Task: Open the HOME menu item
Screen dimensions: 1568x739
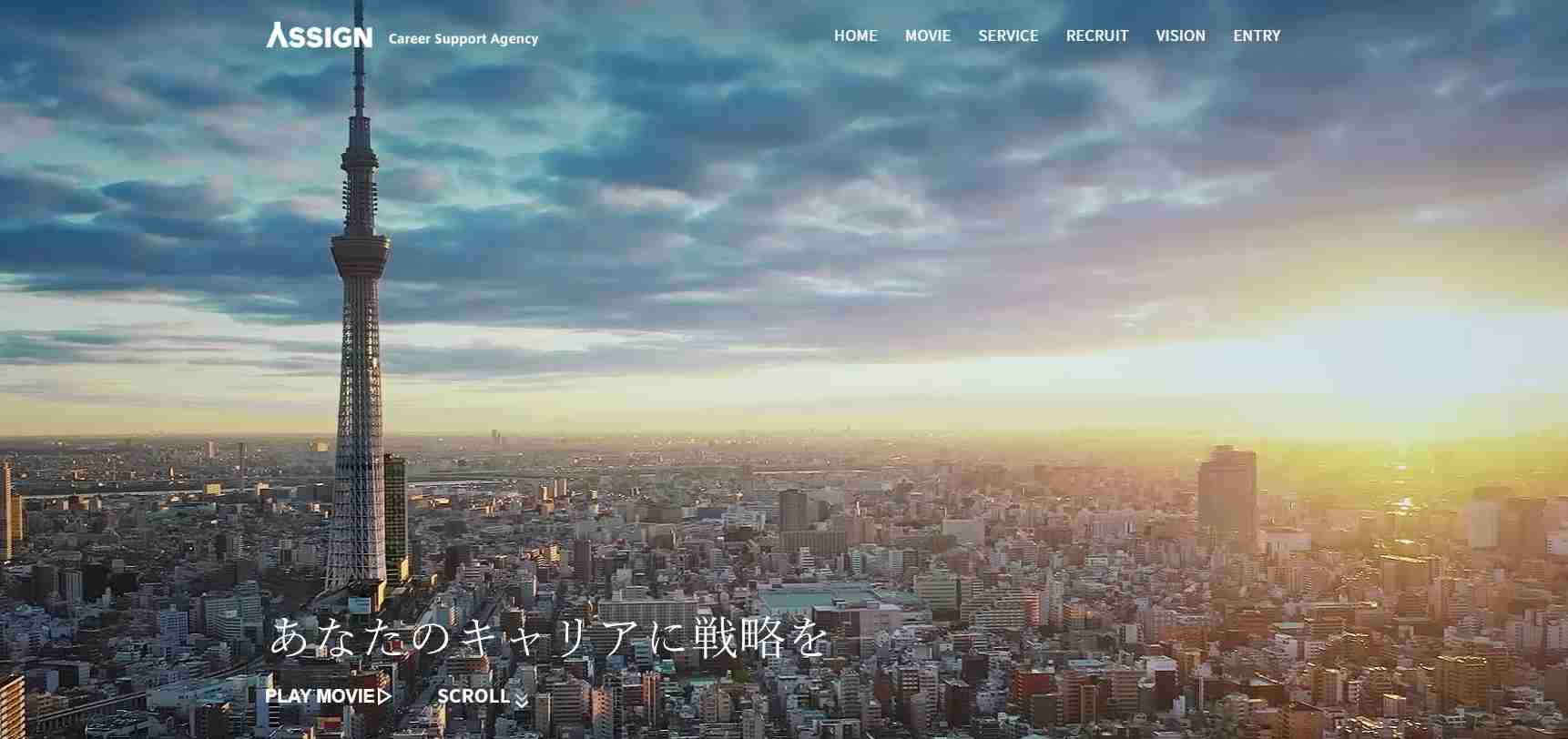Action: 855,36
